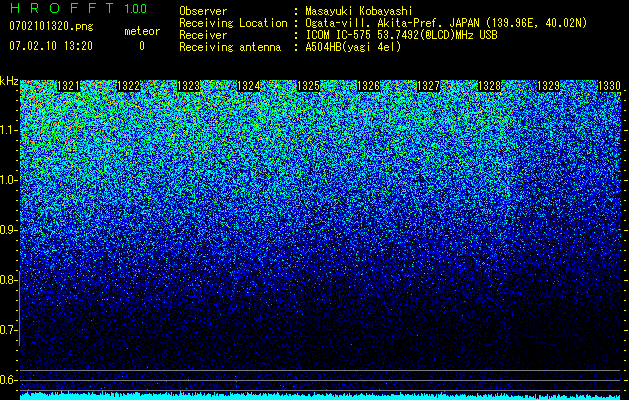Click the 1330 time marker
This screenshot has width=629, height=400.
609,86
